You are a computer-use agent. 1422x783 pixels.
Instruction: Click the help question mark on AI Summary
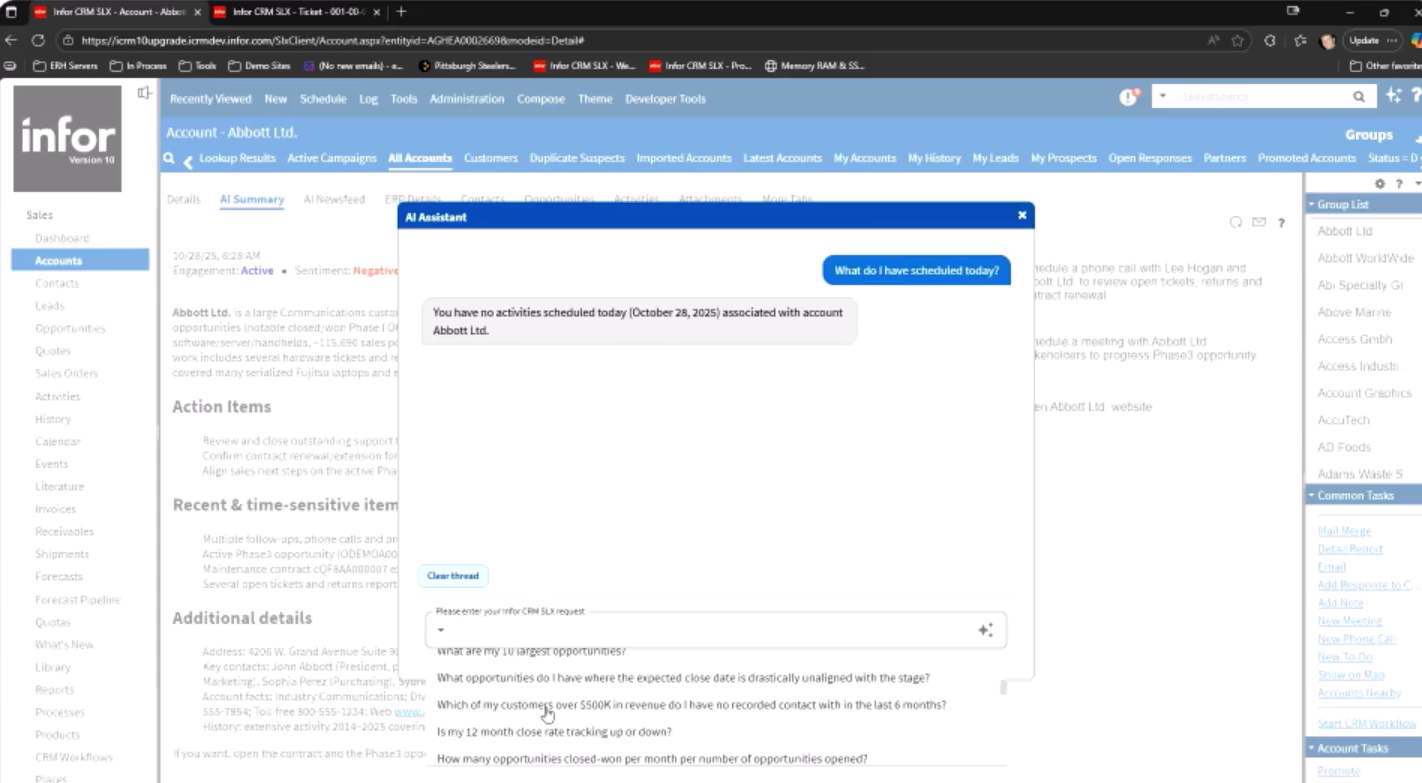click(x=1281, y=223)
